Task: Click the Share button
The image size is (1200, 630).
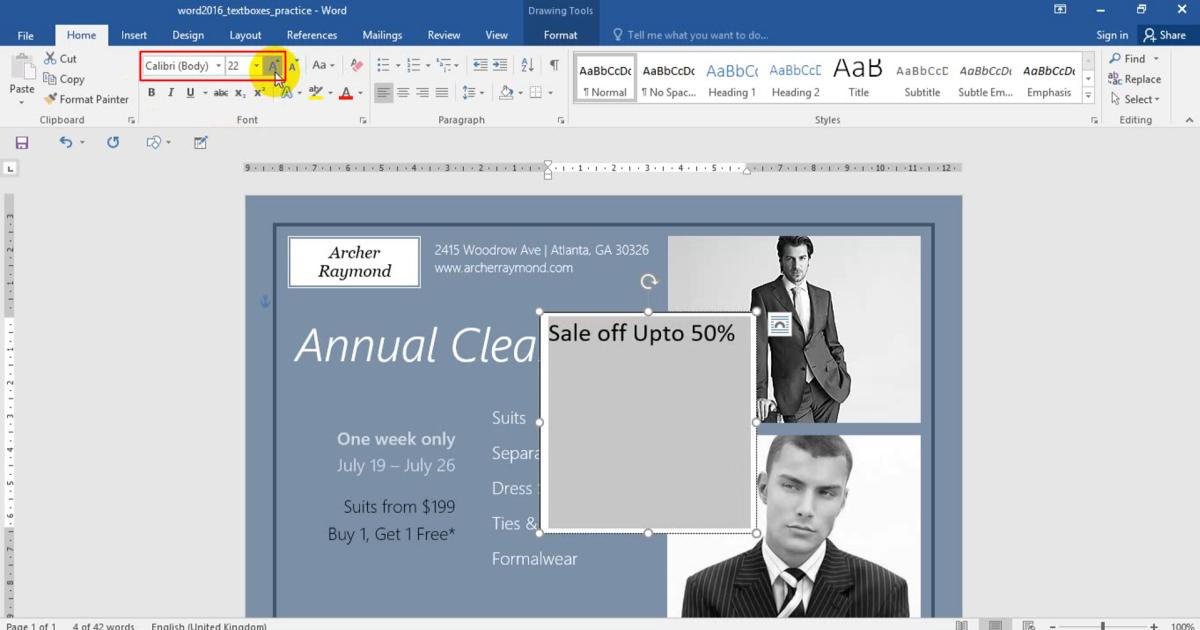Action: coord(1165,35)
